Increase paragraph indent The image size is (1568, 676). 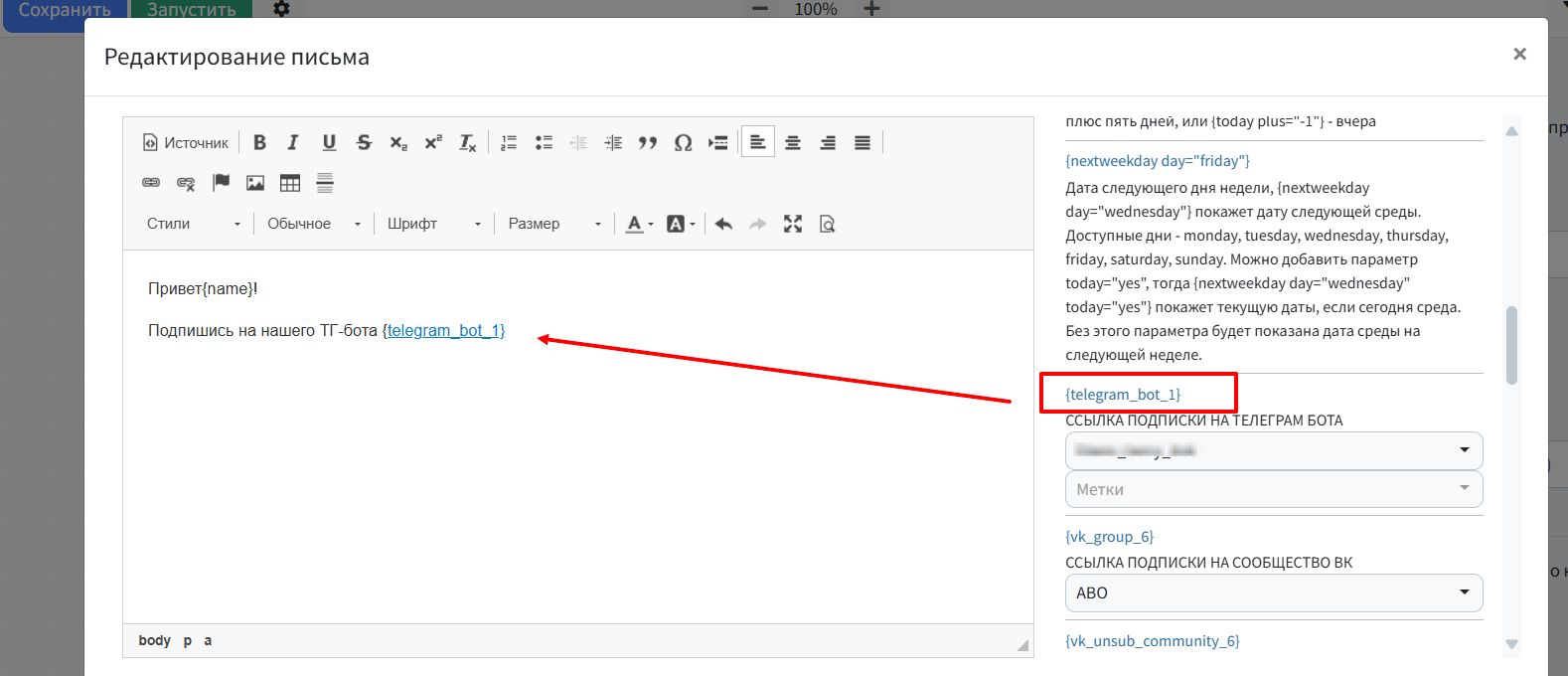[613, 142]
